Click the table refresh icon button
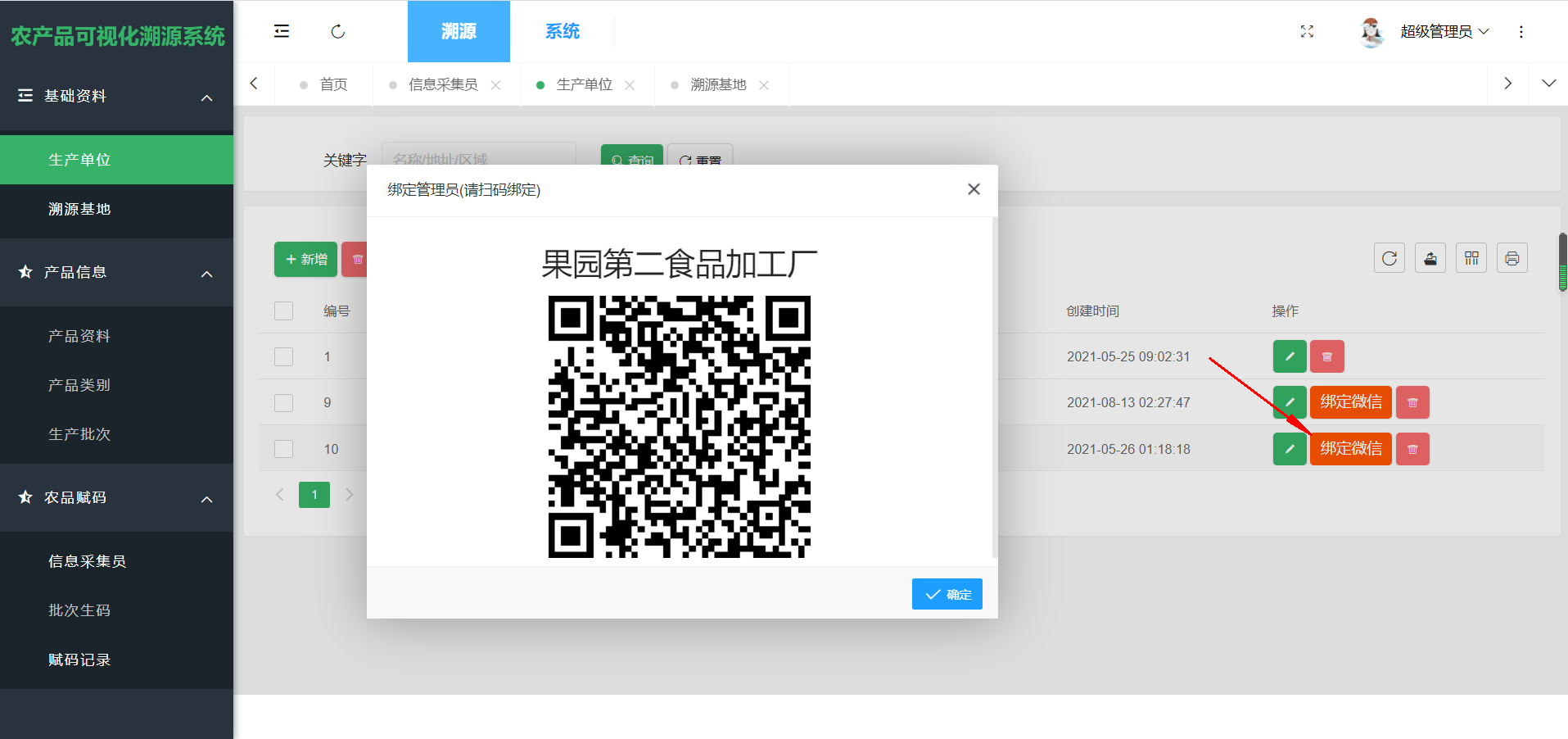 point(1390,258)
